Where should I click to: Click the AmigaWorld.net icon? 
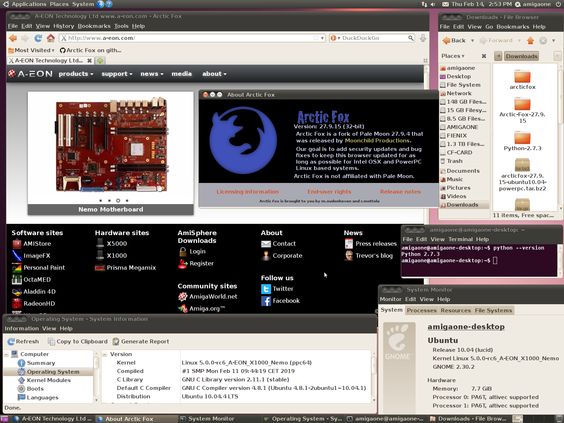pyautogui.click(x=183, y=297)
